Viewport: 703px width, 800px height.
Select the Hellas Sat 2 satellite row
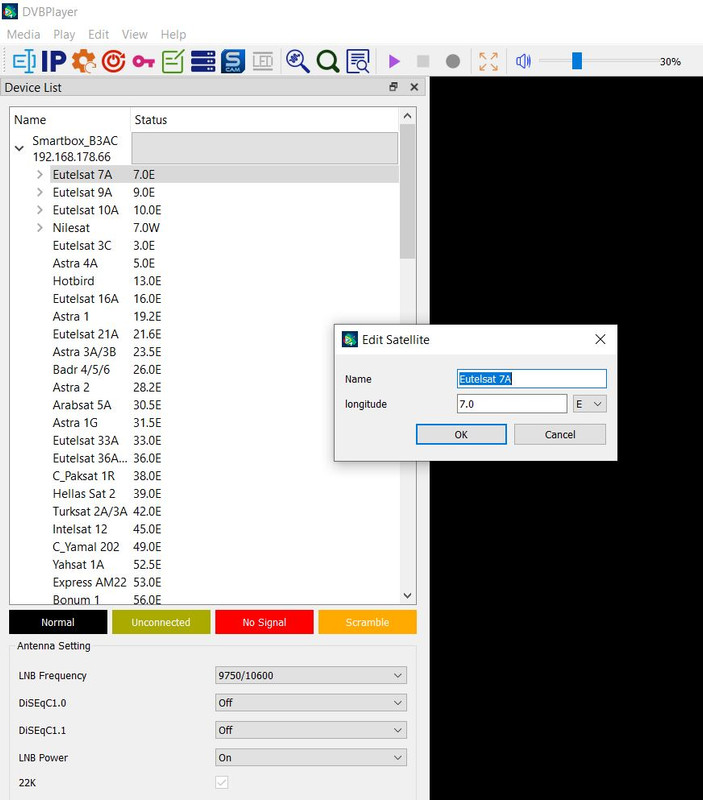tap(224, 493)
